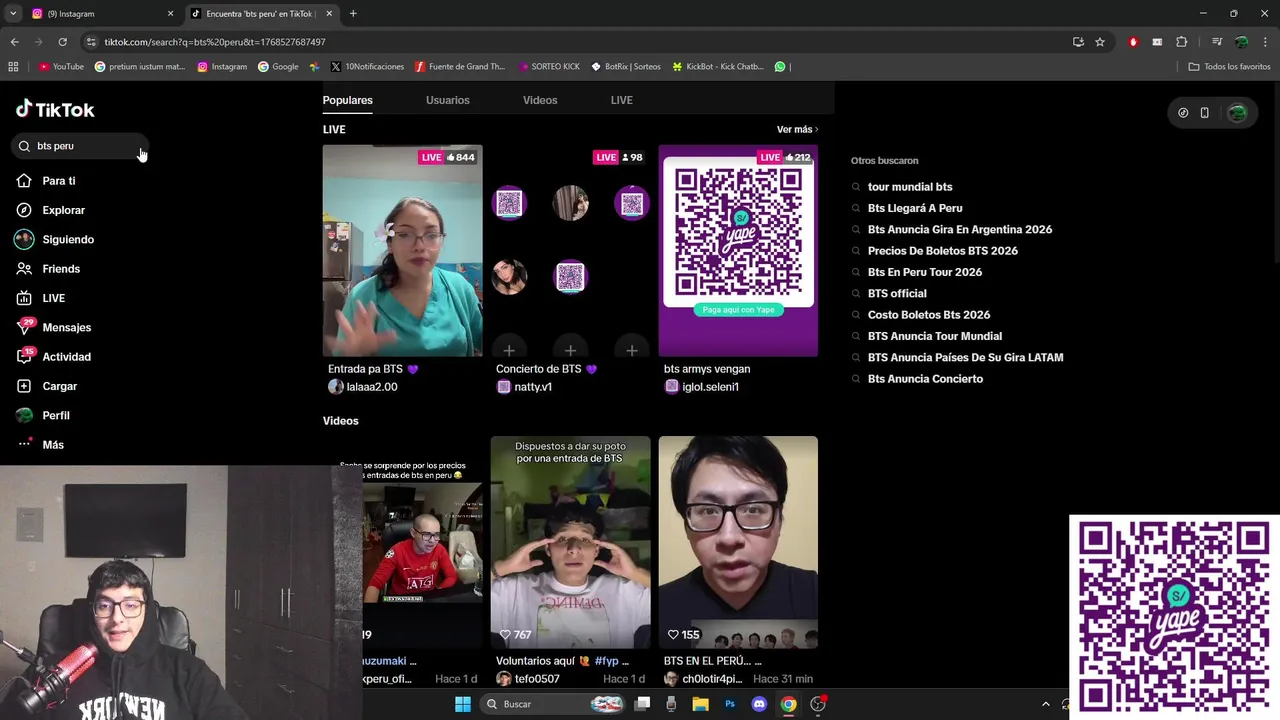Click the TikTok coins icon top right
The width and height of the screenshot is (1280, 720).
click(1183, 113)
